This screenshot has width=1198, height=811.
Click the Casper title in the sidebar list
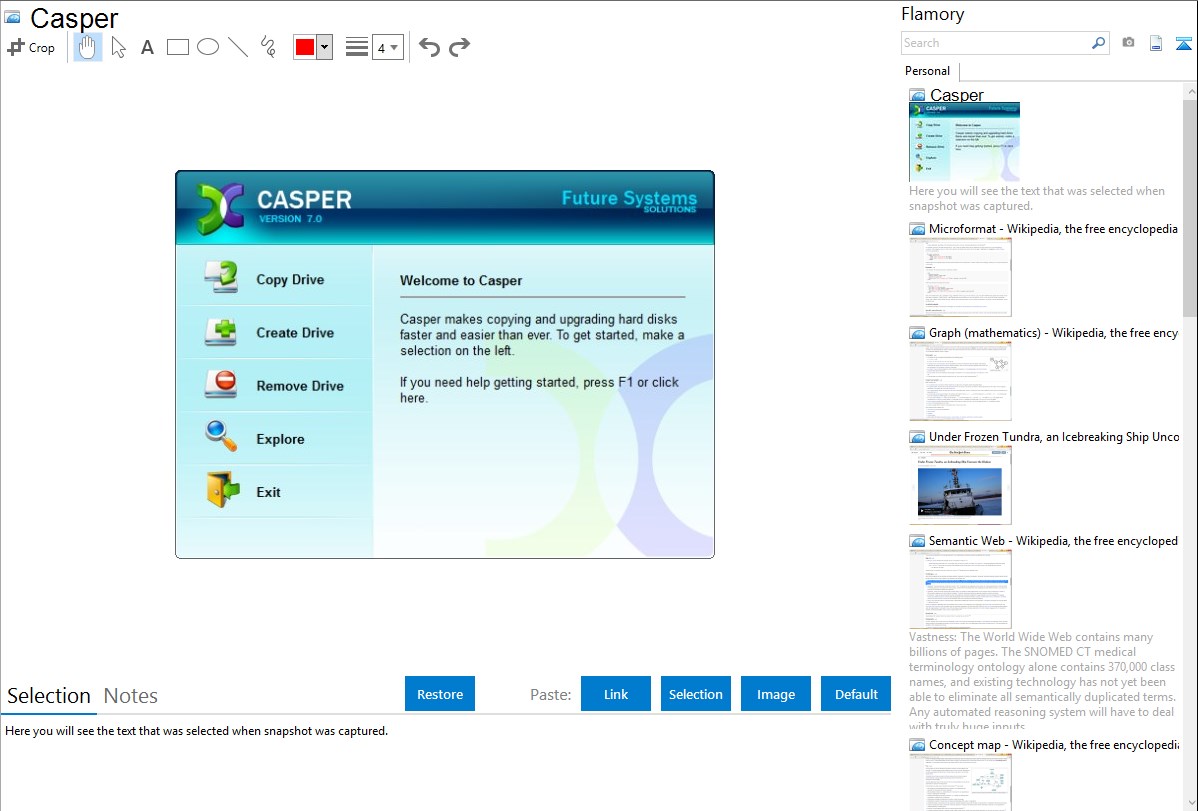[x=957, y=95]
